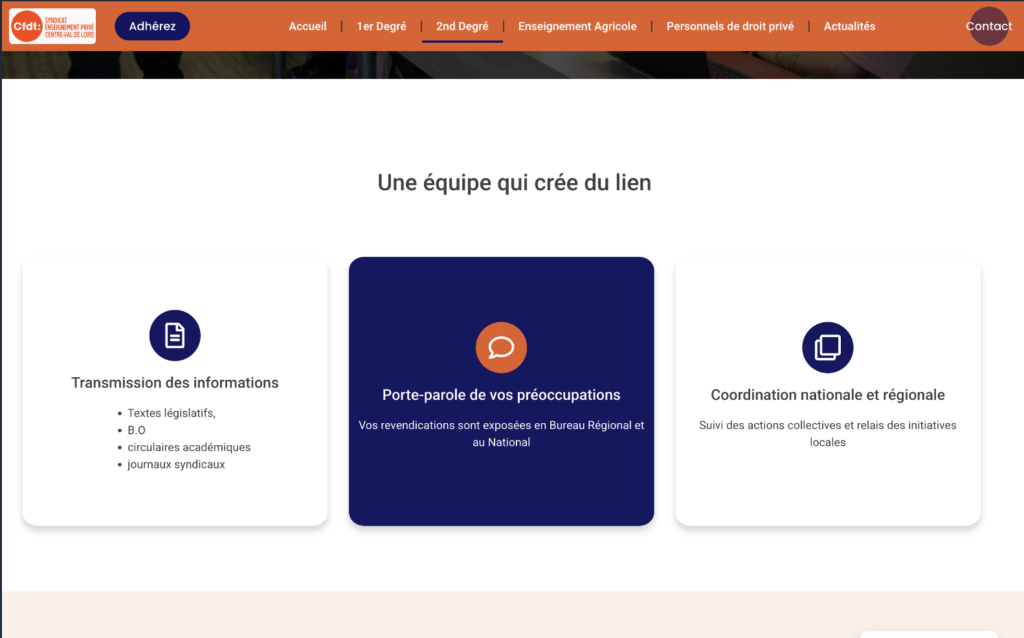Click the circulaires académiques bullet
1024x638 pixels.
[x=189, y=447]
